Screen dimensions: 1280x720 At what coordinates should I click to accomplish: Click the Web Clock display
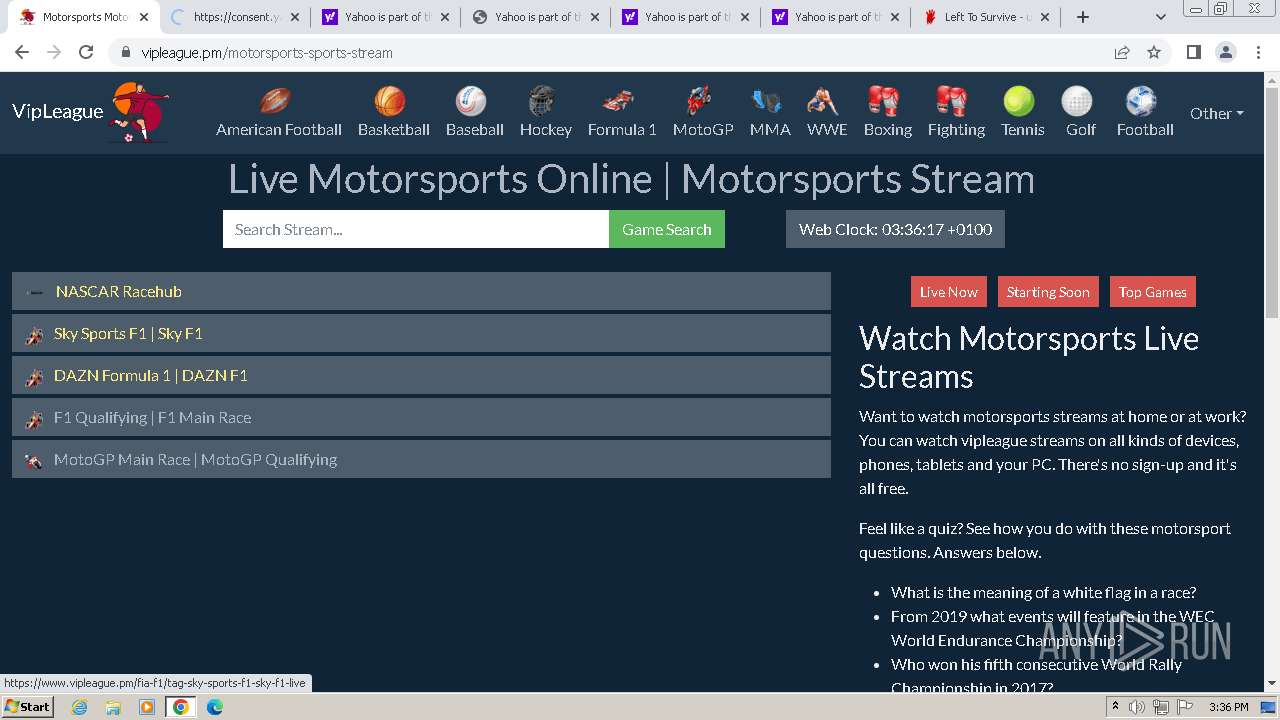(x=895, y=229)
